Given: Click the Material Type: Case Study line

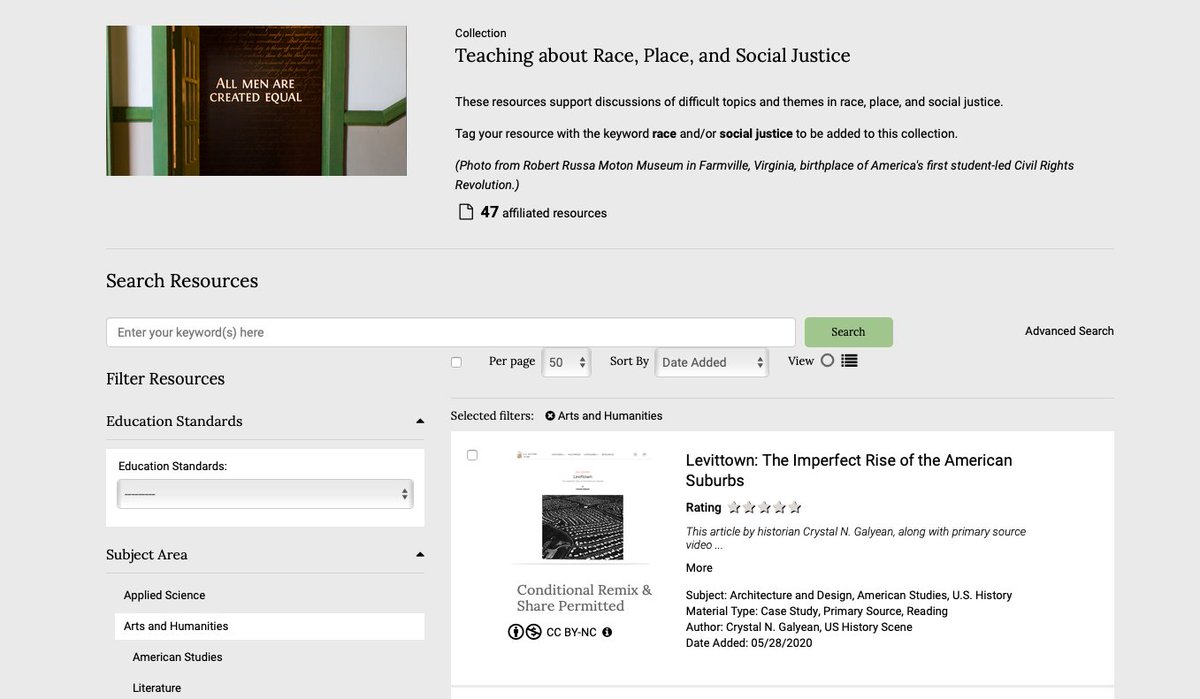Looking at the screenshot, I should 817,611.
